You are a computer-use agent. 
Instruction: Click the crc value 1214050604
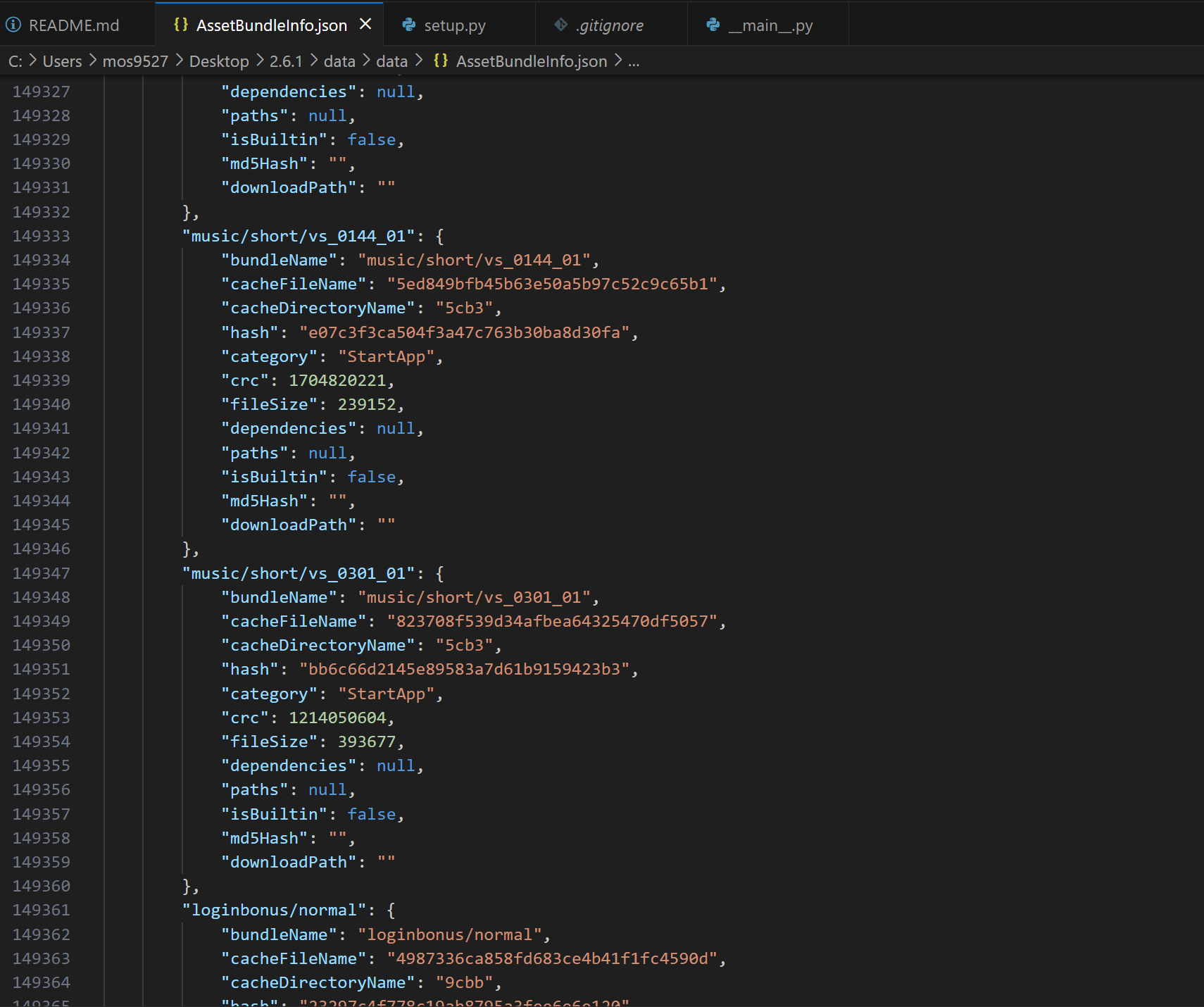coord(338,718)
